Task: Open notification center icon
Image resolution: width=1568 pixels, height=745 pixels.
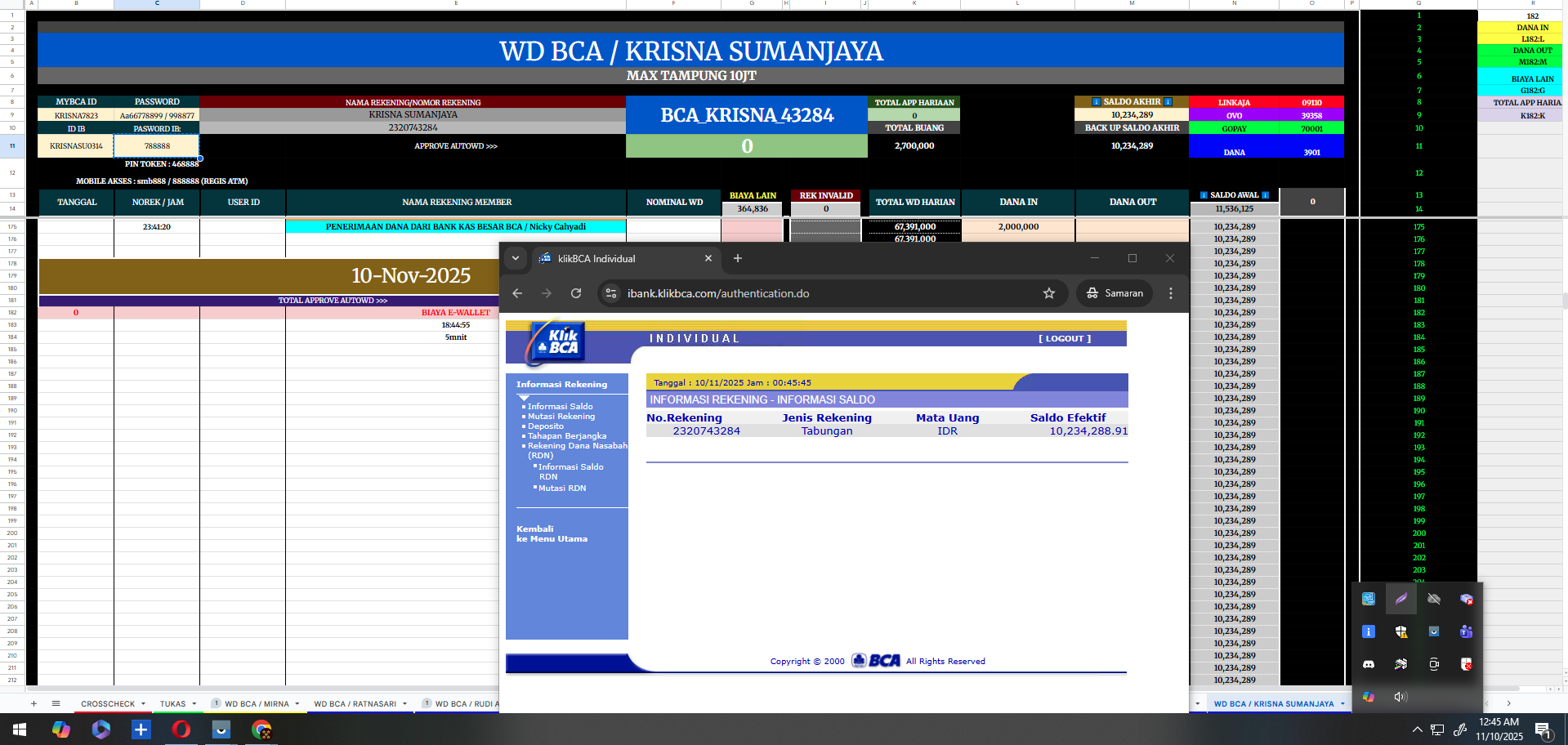Action: pyautogui.click(x=1543, y=729)
